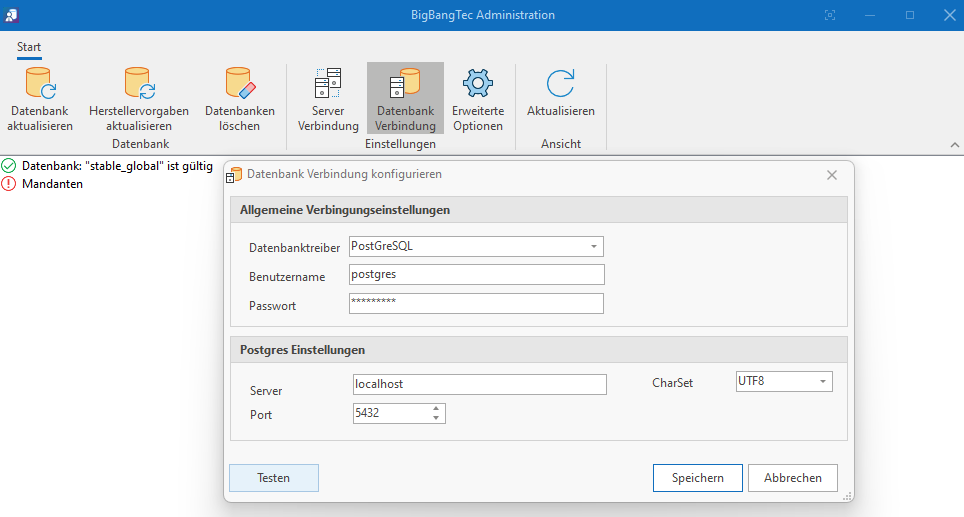Focus the Passwort input field

tap(476, 303)
